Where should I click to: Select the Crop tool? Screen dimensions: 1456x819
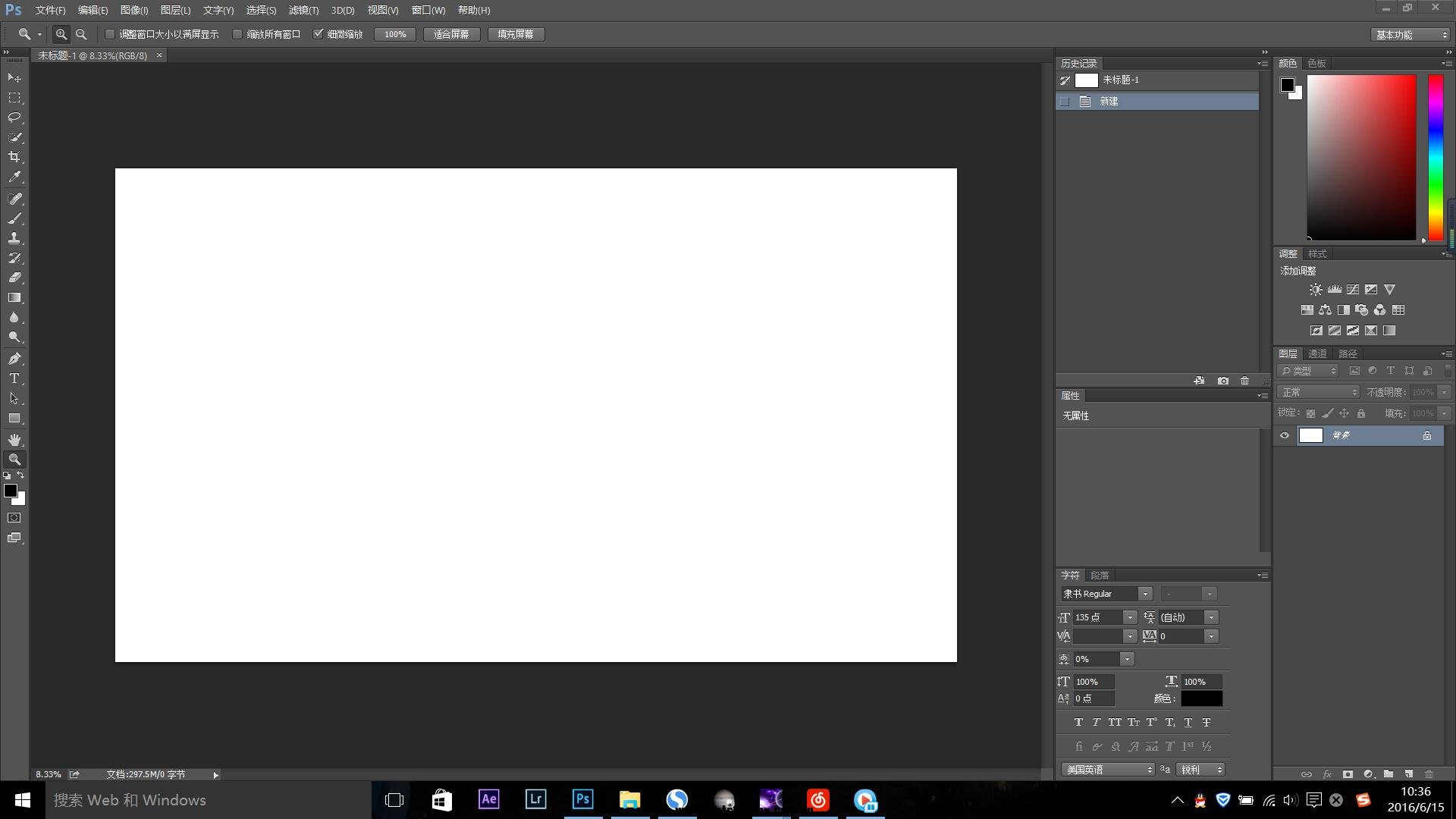pos(14,157)
